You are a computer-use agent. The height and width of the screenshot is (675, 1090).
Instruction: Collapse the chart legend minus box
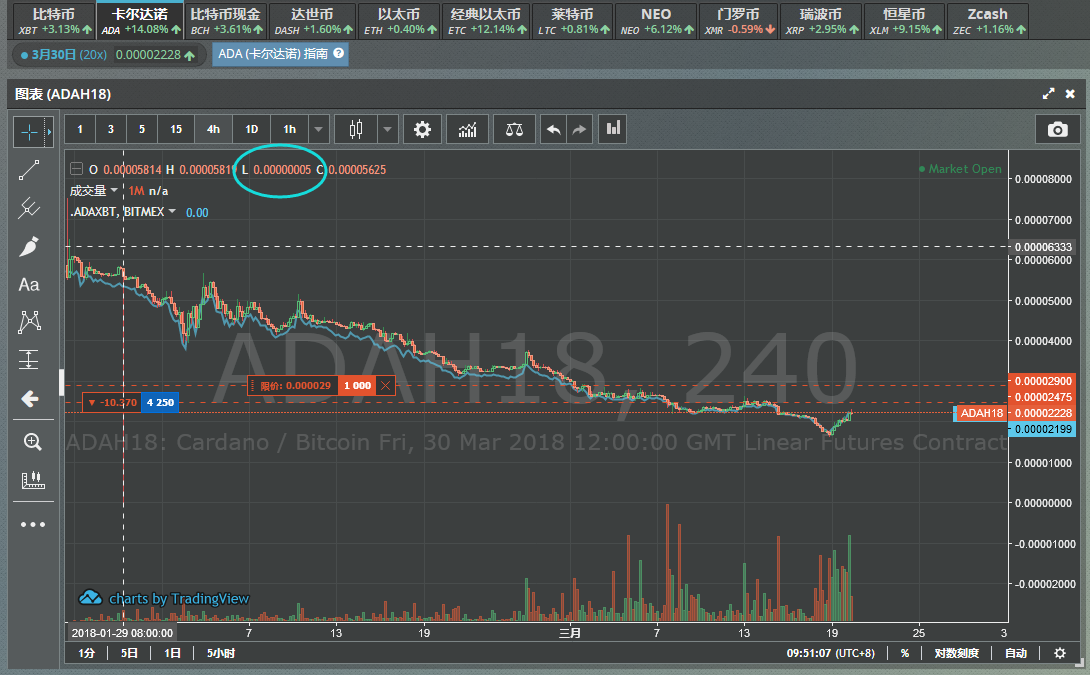coord(76,169)
